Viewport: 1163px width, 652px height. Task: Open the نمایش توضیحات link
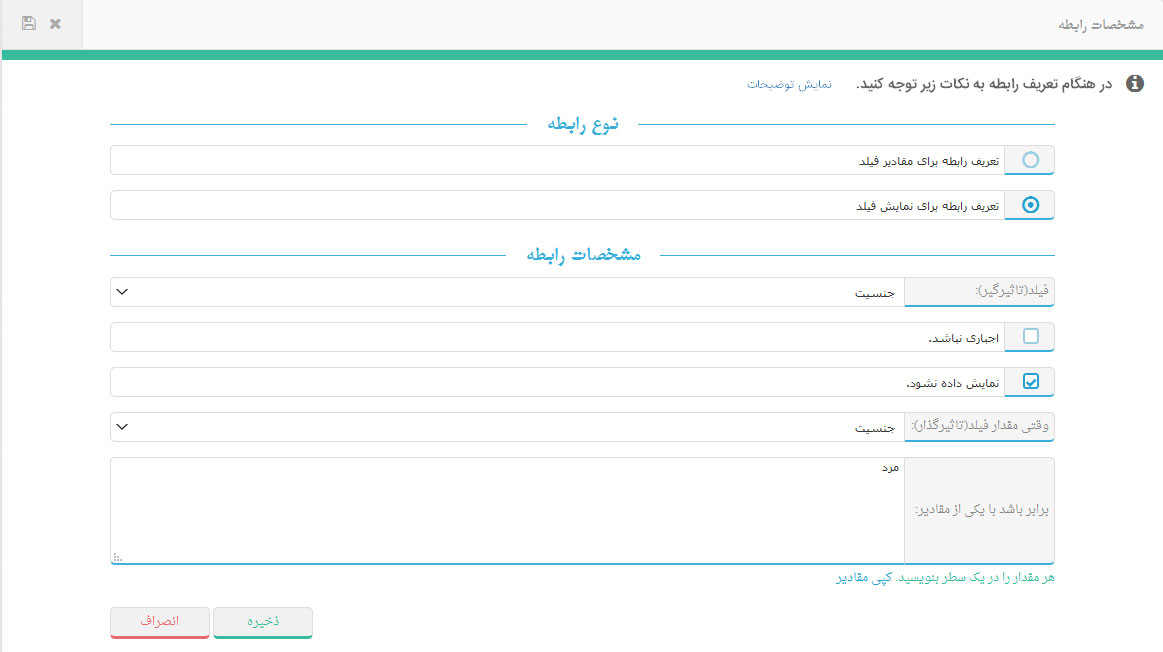[x=789, y=85]
